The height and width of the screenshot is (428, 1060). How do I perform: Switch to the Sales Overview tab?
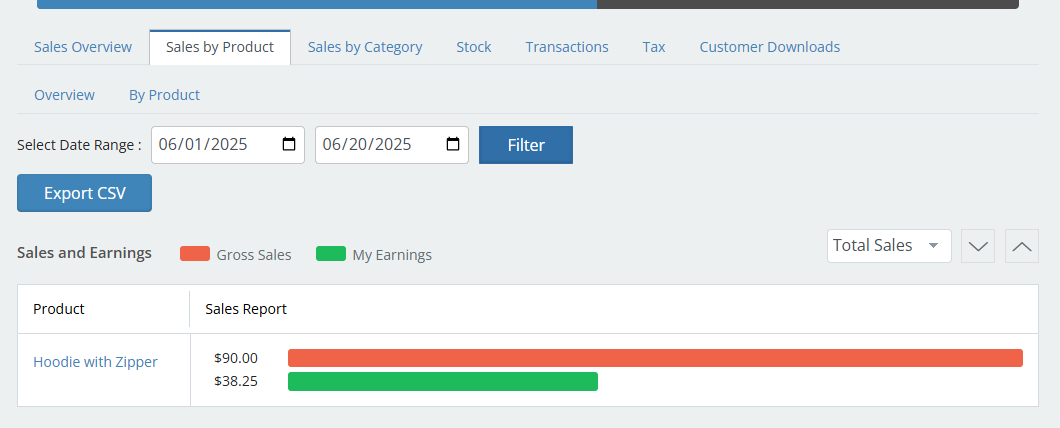pos(83,47)
